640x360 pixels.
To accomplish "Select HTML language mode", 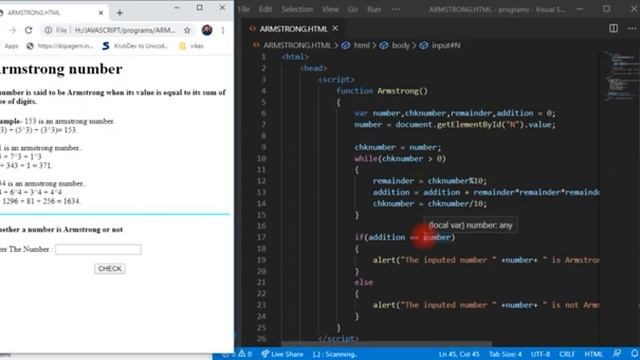I will pyautogui.click(x=593, y=354).
